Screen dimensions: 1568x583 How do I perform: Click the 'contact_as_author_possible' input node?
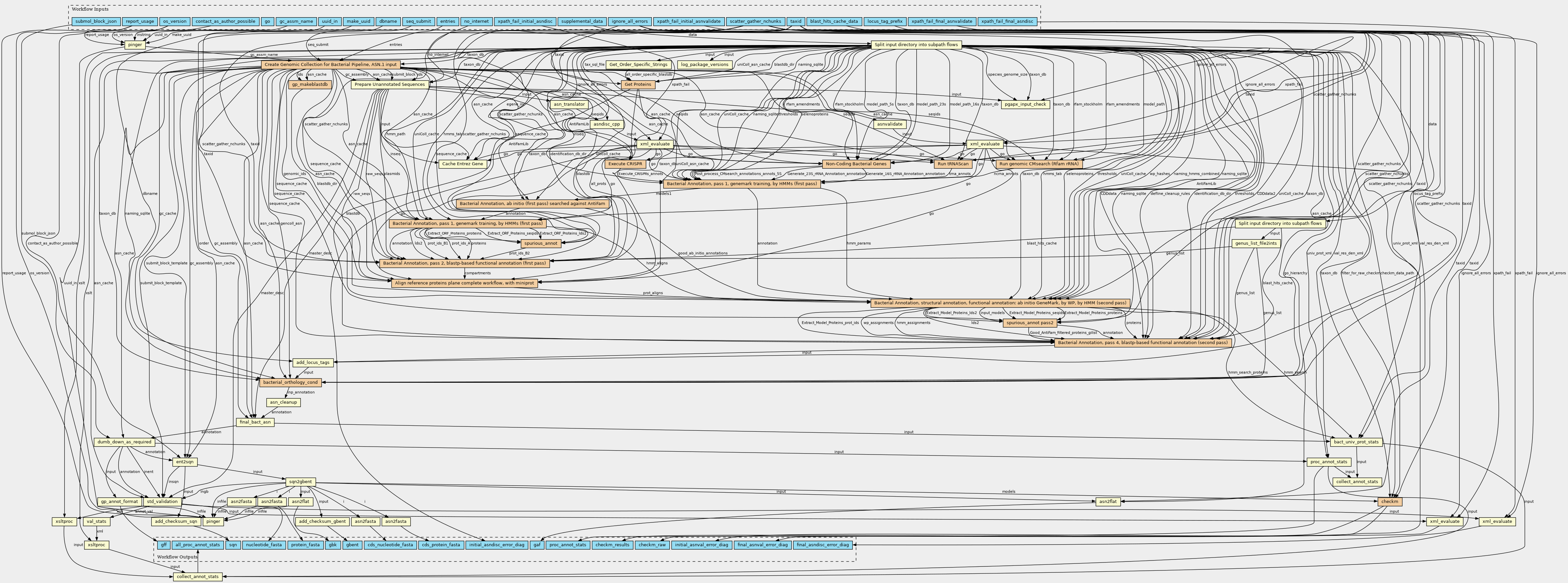point(225,21)
